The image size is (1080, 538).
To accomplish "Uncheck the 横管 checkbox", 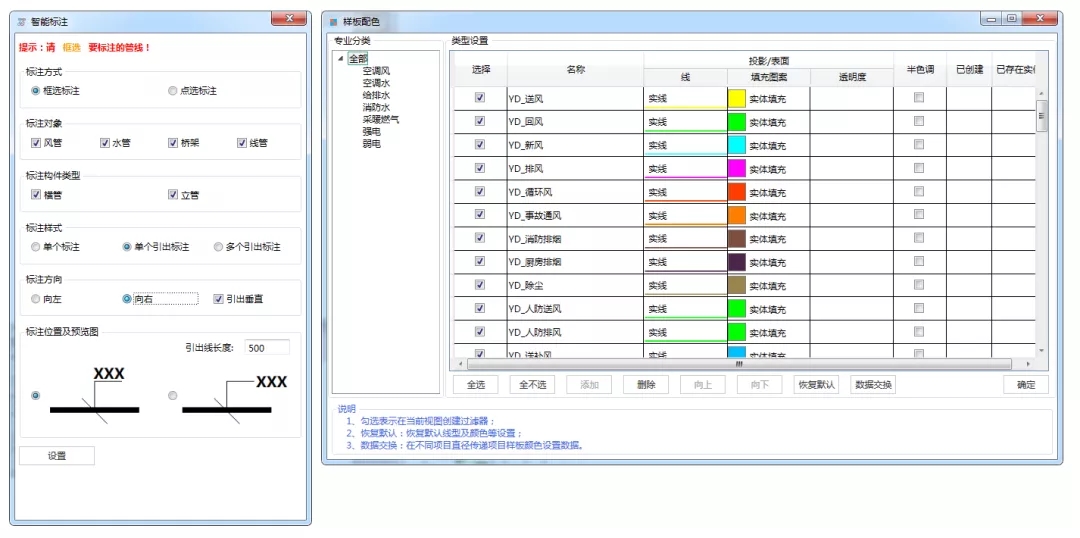I will coord(36,195).
